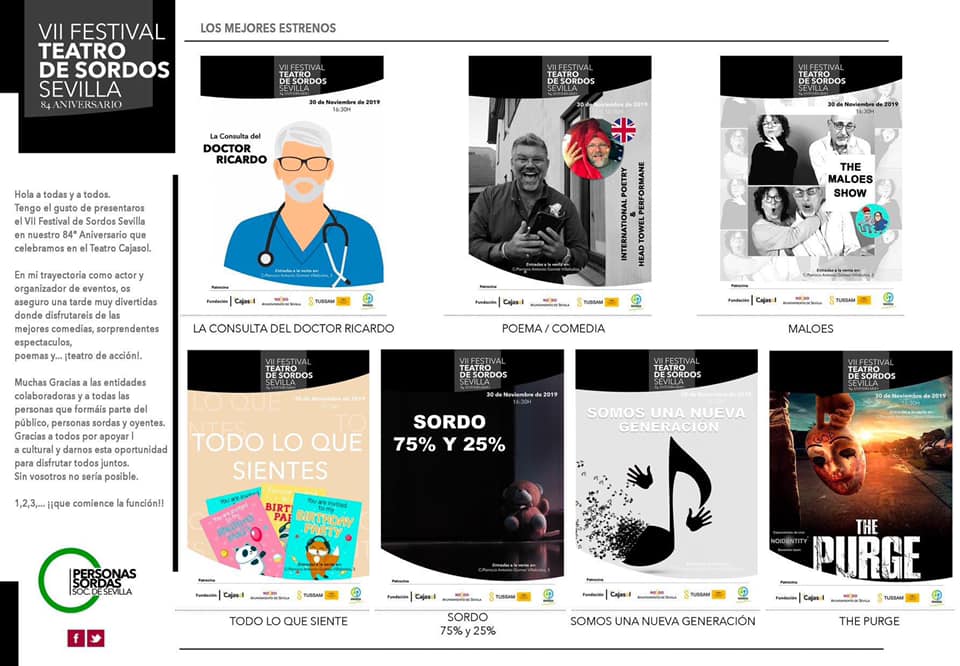Open the Doctor Ricardo poster
The height and width of the screenshot is (666, 960).
pos(292,182)
